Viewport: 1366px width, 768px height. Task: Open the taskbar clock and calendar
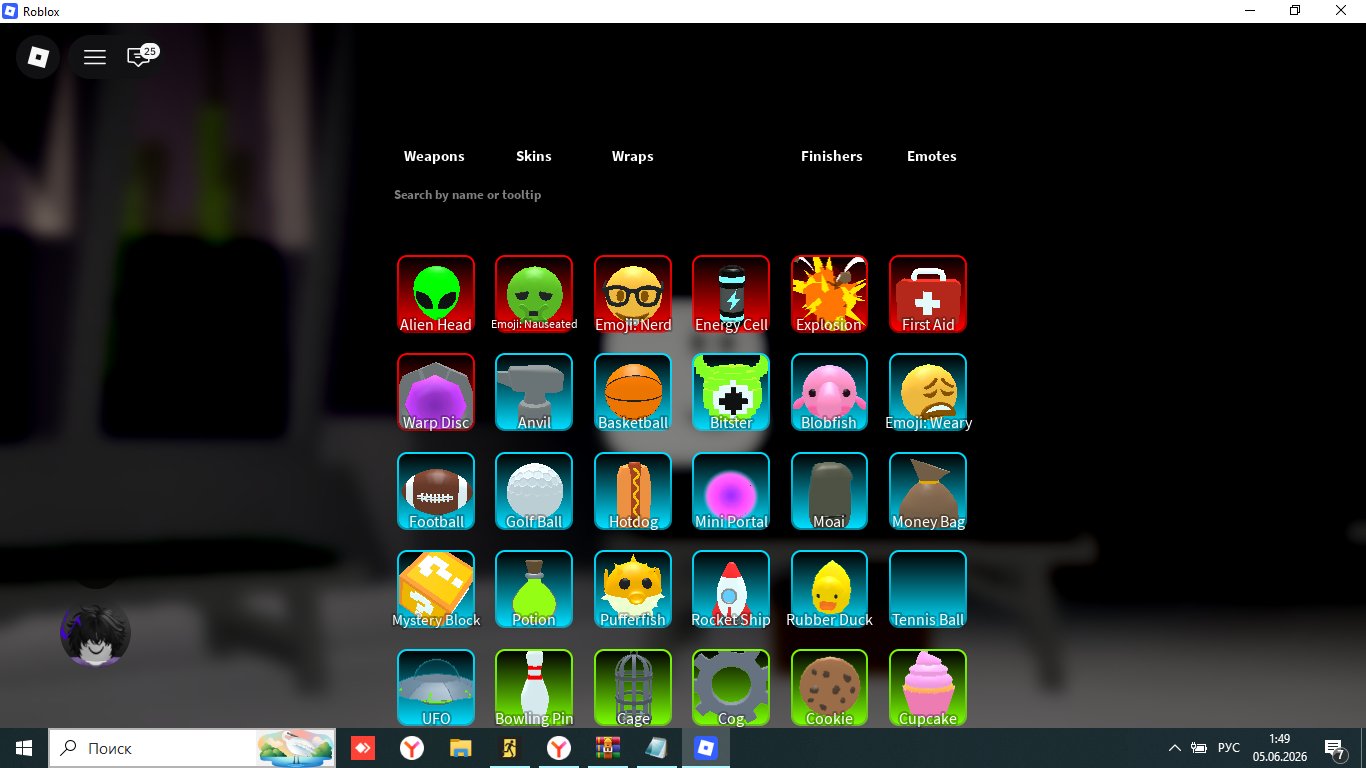pyautogui.click(x=1279, y=748)
